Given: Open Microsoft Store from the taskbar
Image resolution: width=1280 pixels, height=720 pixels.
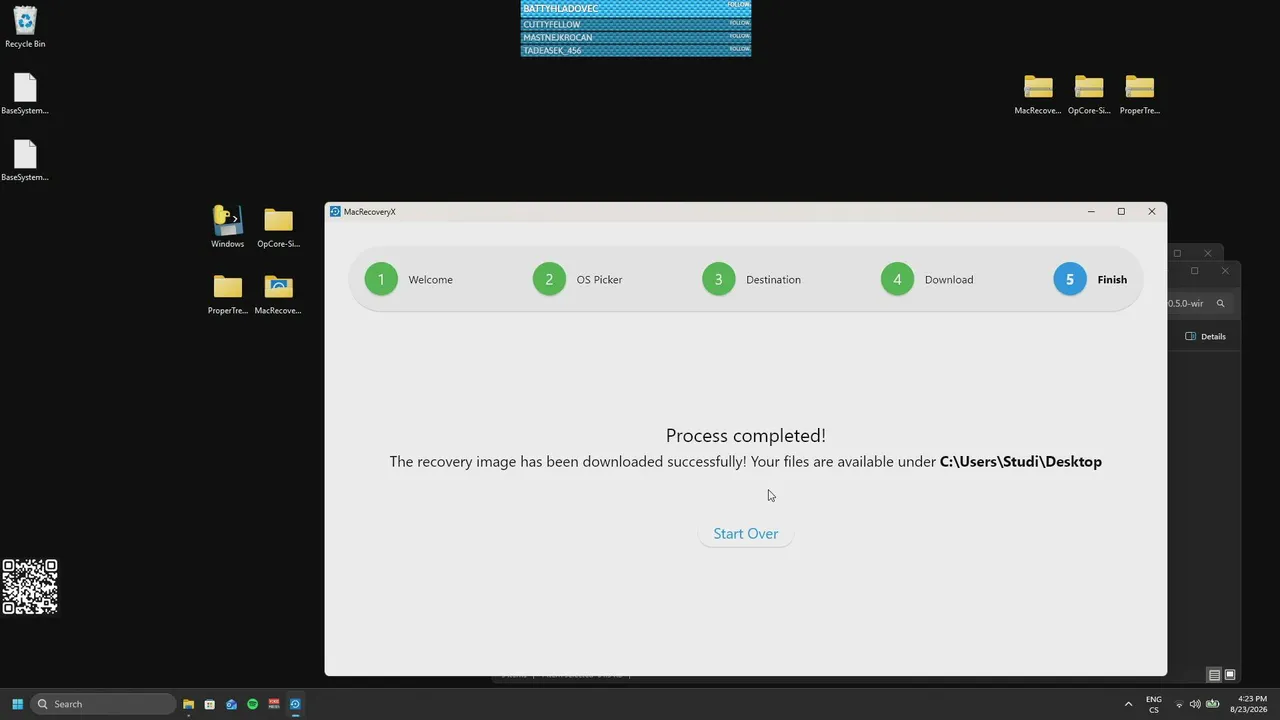Looking at the screenshot, I should click(x=209, y=704).
